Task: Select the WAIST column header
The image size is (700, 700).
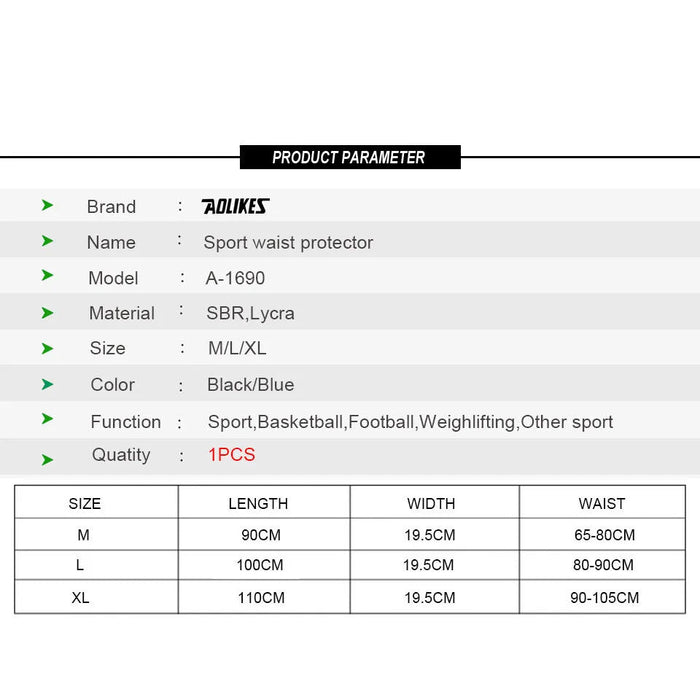Action: [x=602, y=504]
